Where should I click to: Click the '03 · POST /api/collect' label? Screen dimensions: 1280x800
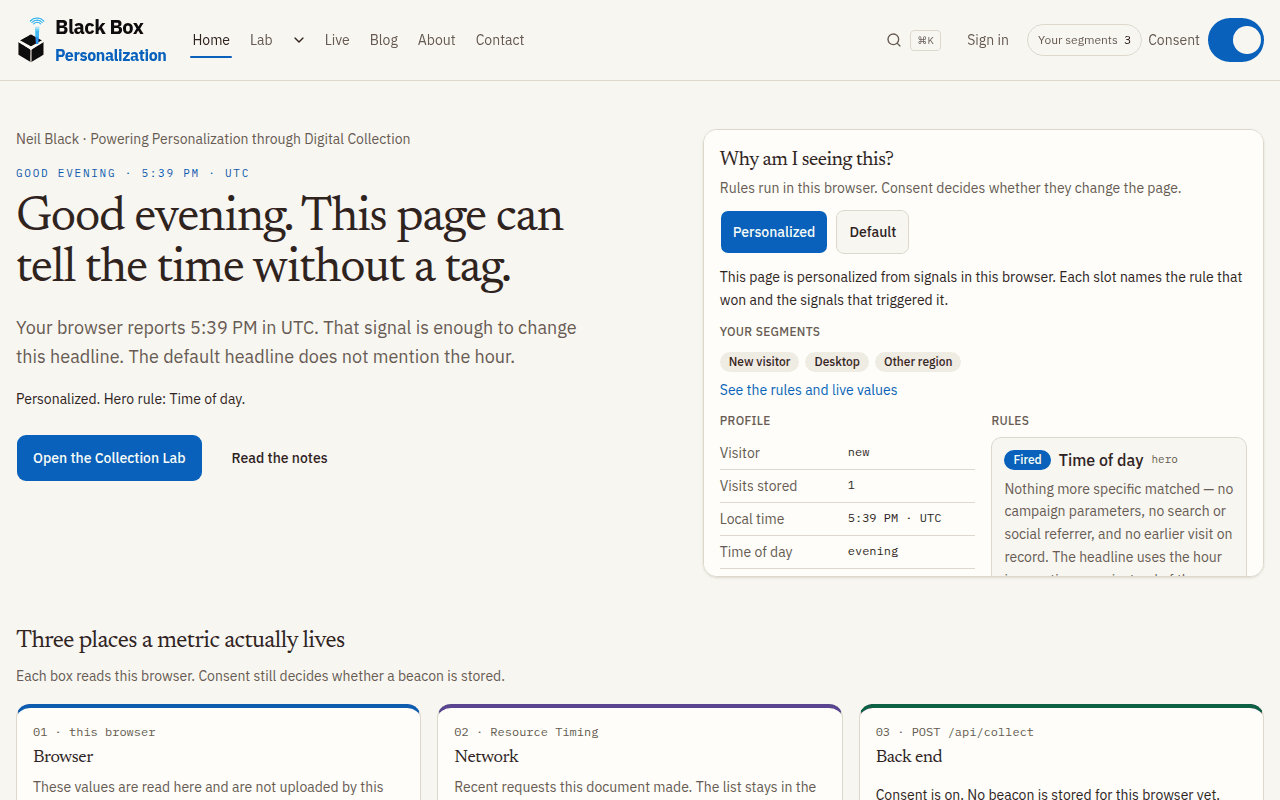(x=955, y=732)
